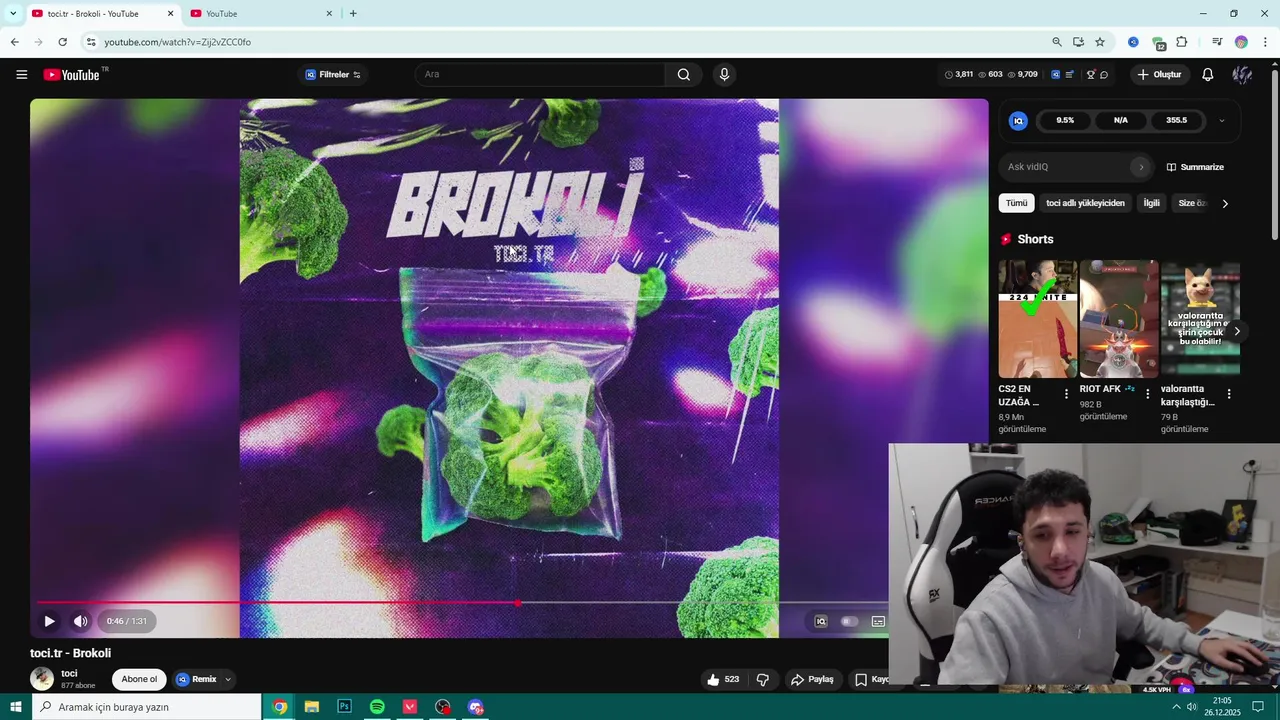The width and height of the screenshot is (1280, 720).
Task: Open File Explorer from the taskbar
Action: coord(311,707)
